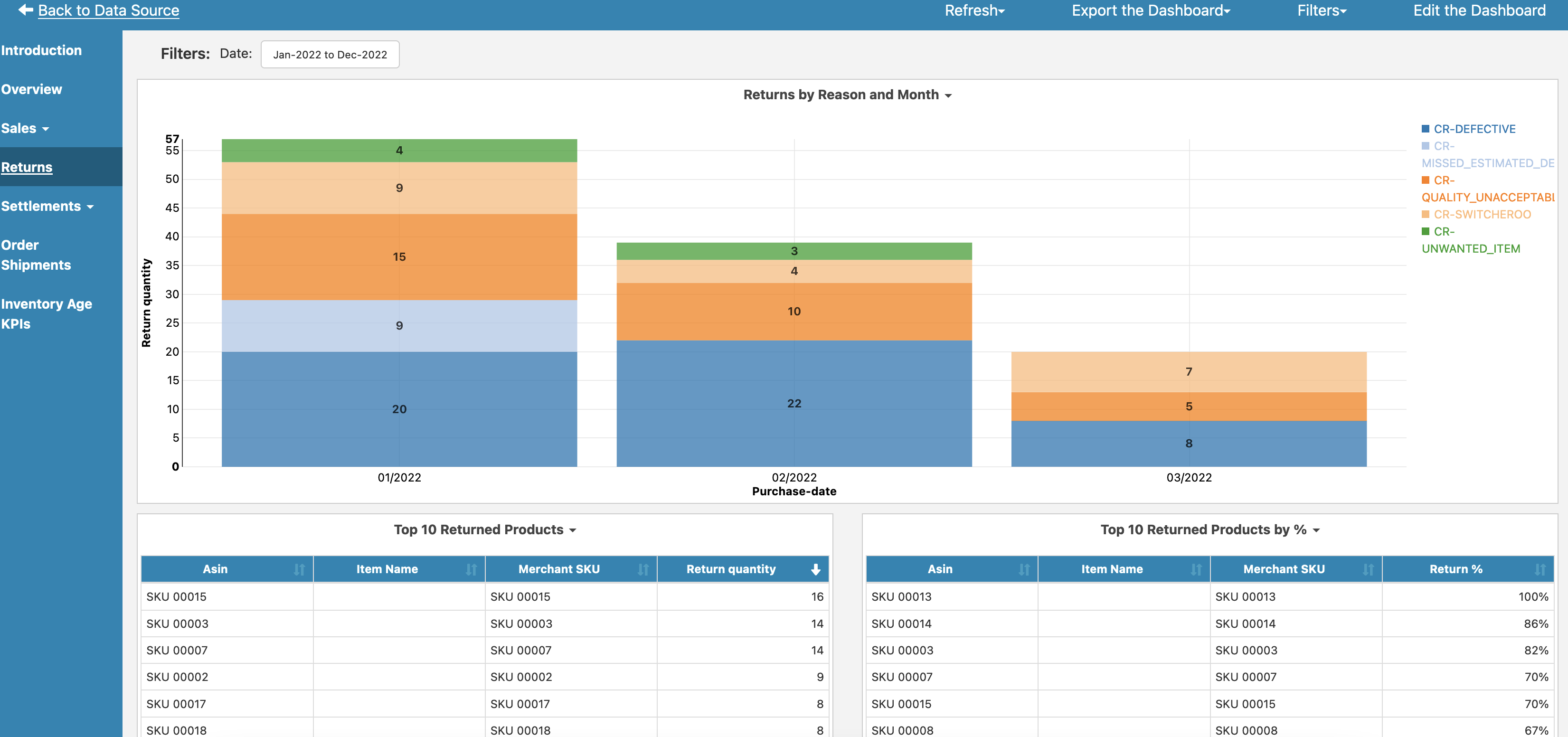Screen dimensions: 1568x737
Task: Click the Jan-2022 to Dec-2022 date filter
Action: (330, 54)
